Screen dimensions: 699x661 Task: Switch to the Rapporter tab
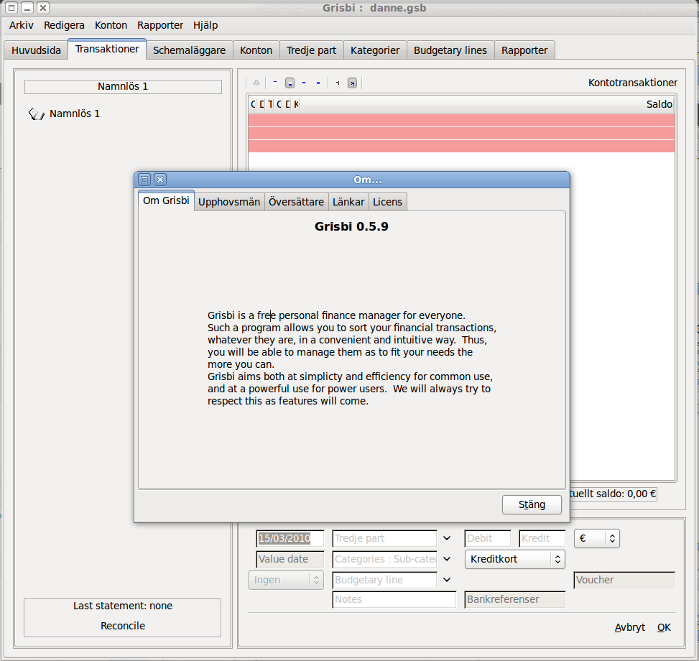click(x=524, y=50)
